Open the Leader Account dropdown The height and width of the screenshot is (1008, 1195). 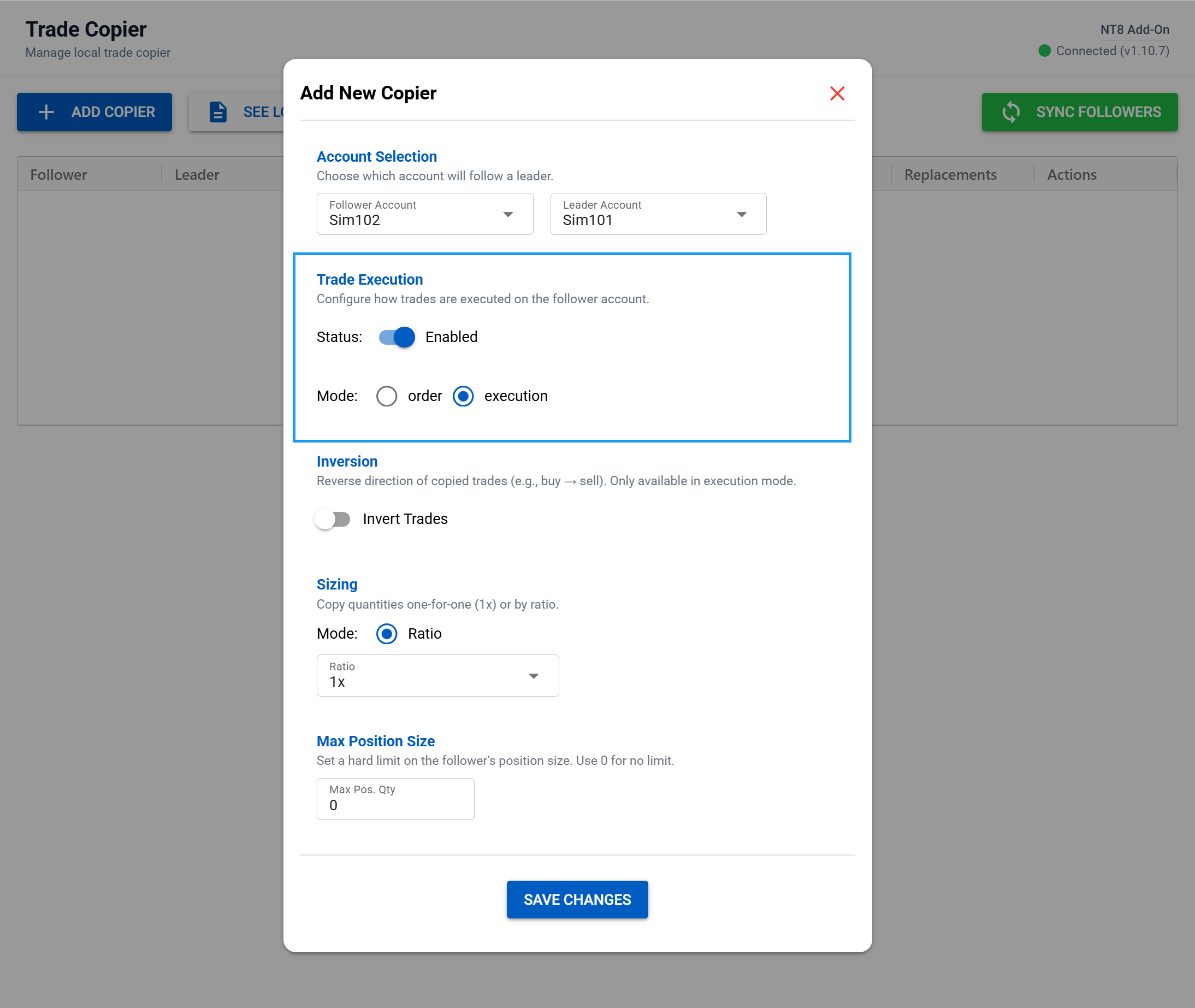(x=658, y=214)
